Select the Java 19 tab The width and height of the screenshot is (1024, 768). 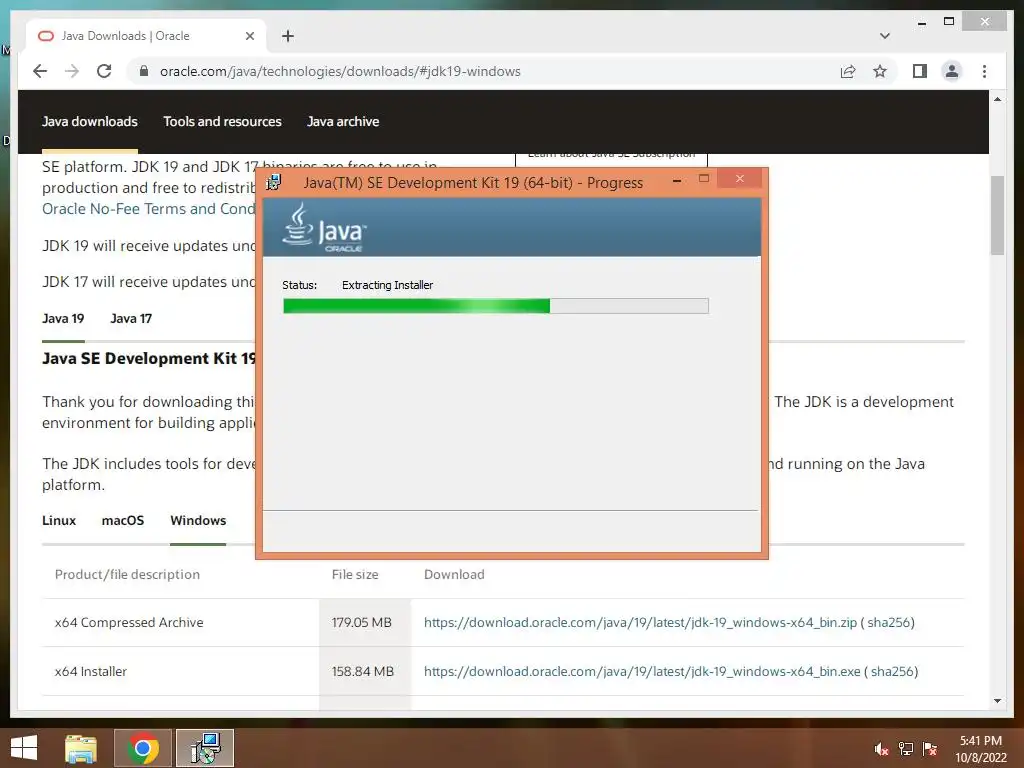coord(63,319)
